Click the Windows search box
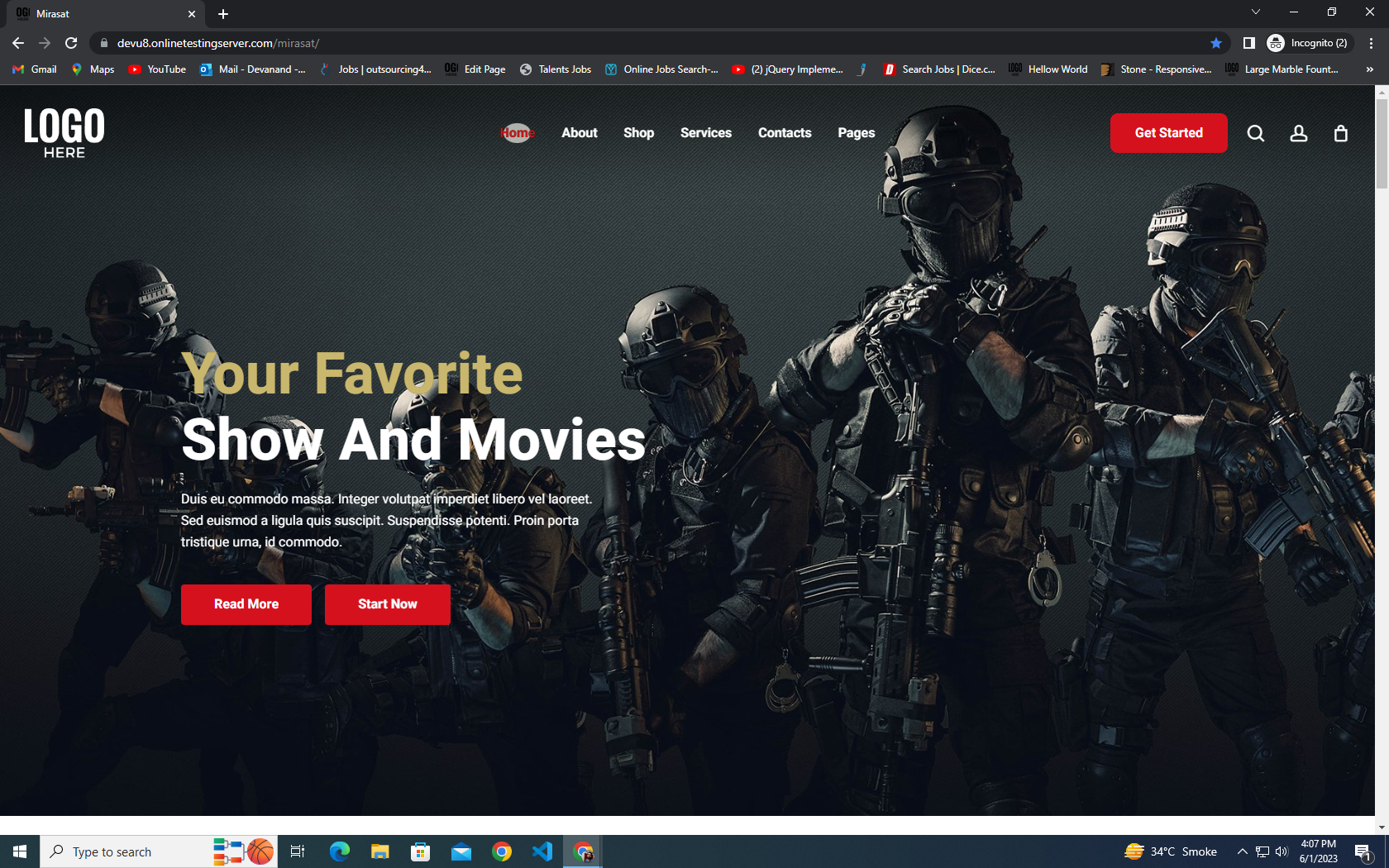Viewport: 1389px width, 868px height. coord(124,851)
